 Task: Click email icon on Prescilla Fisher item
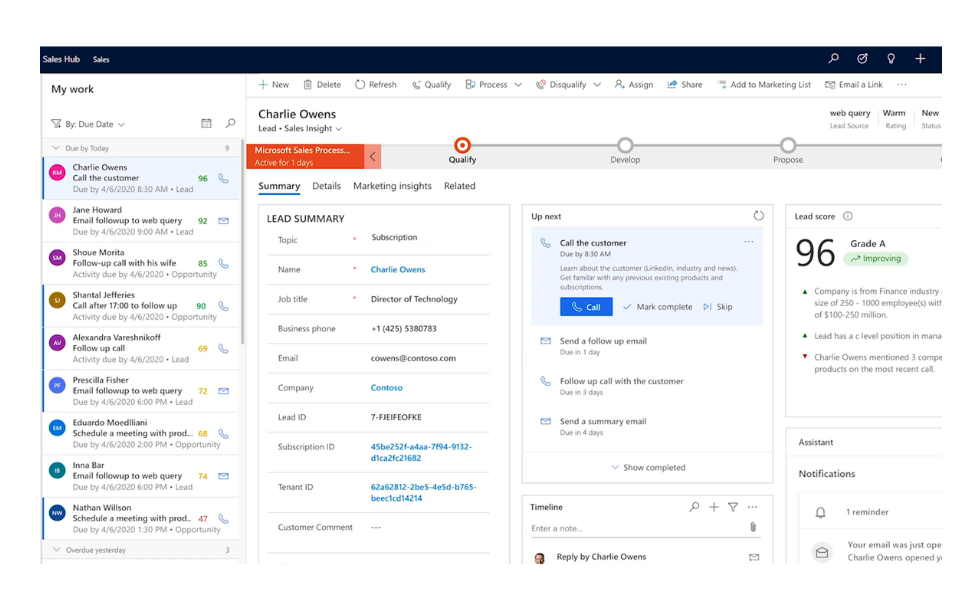[223, 391]
